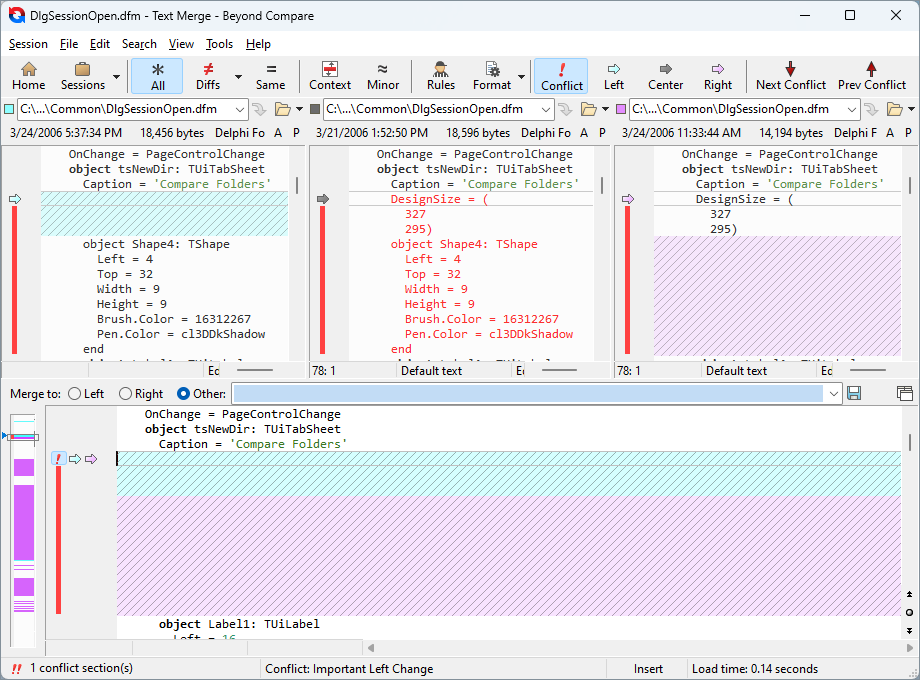The image size is (920, 680).
Task: Click the Minor differences button
Action: [x=383, y=76]
